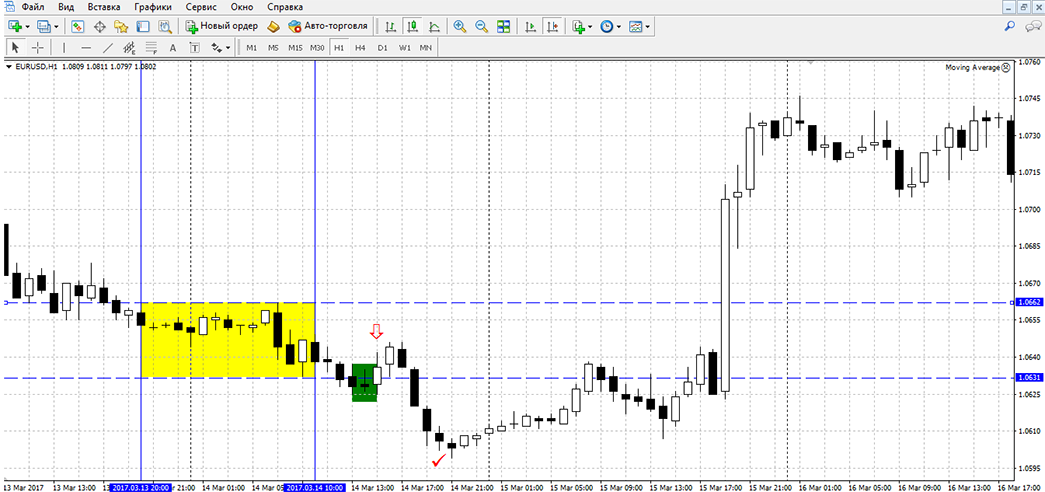Switch to the standard cursor mode
Viewport: 1045px width, 492px height.
point(16,47)
